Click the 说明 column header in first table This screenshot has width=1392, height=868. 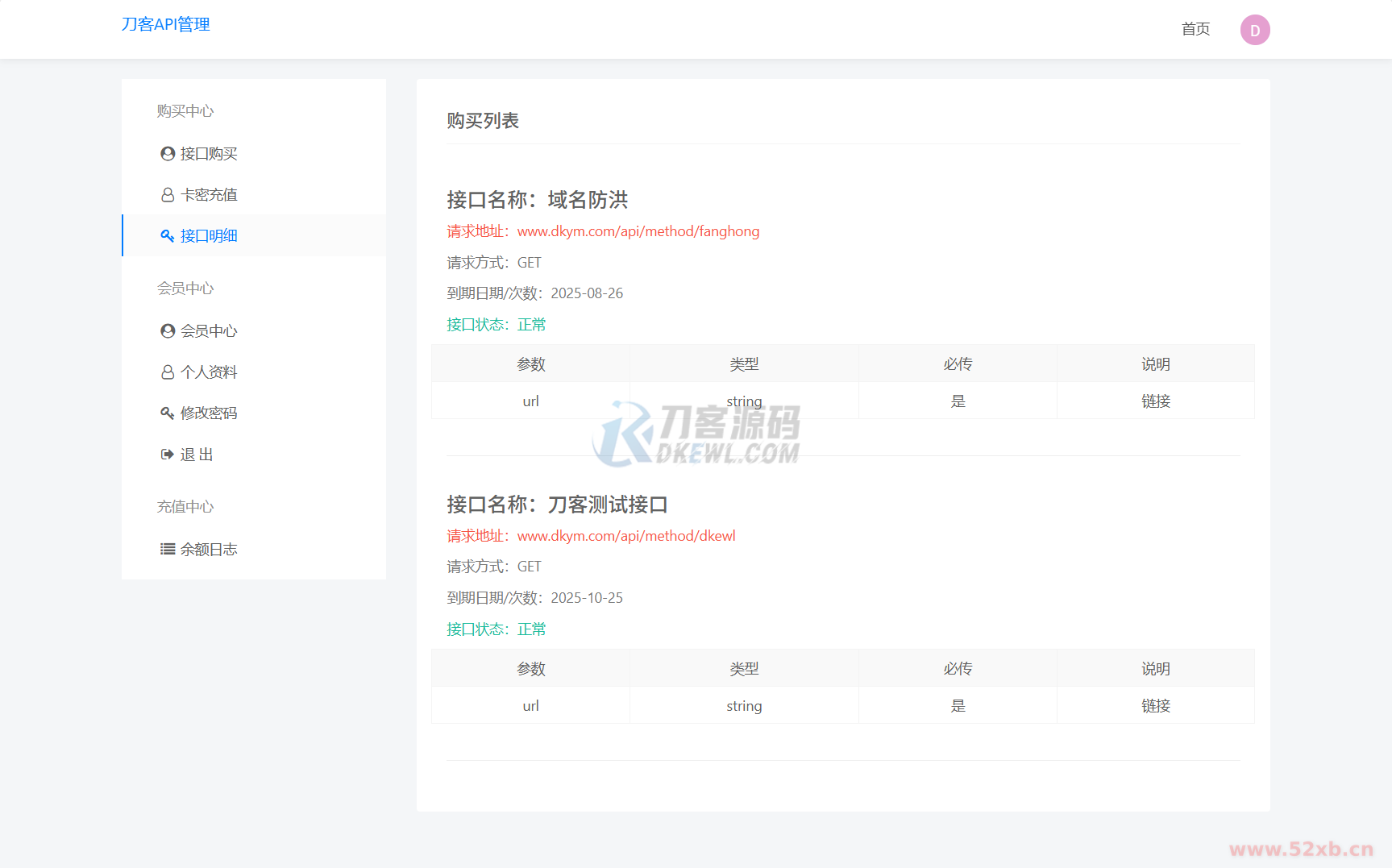tap(1155, 364)
